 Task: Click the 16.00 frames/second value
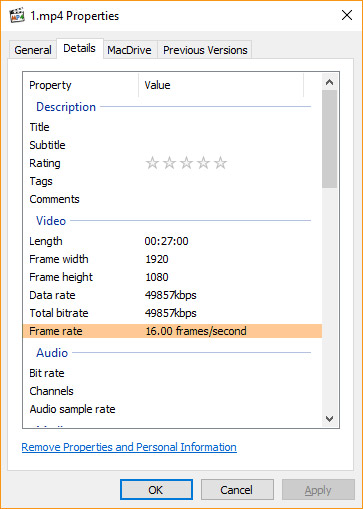(x=196, y=331)
